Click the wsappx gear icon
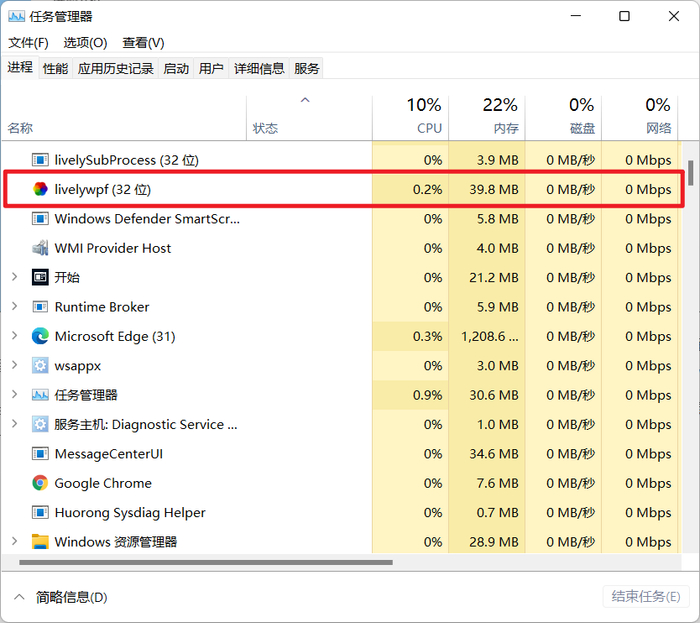 point(40,365)
